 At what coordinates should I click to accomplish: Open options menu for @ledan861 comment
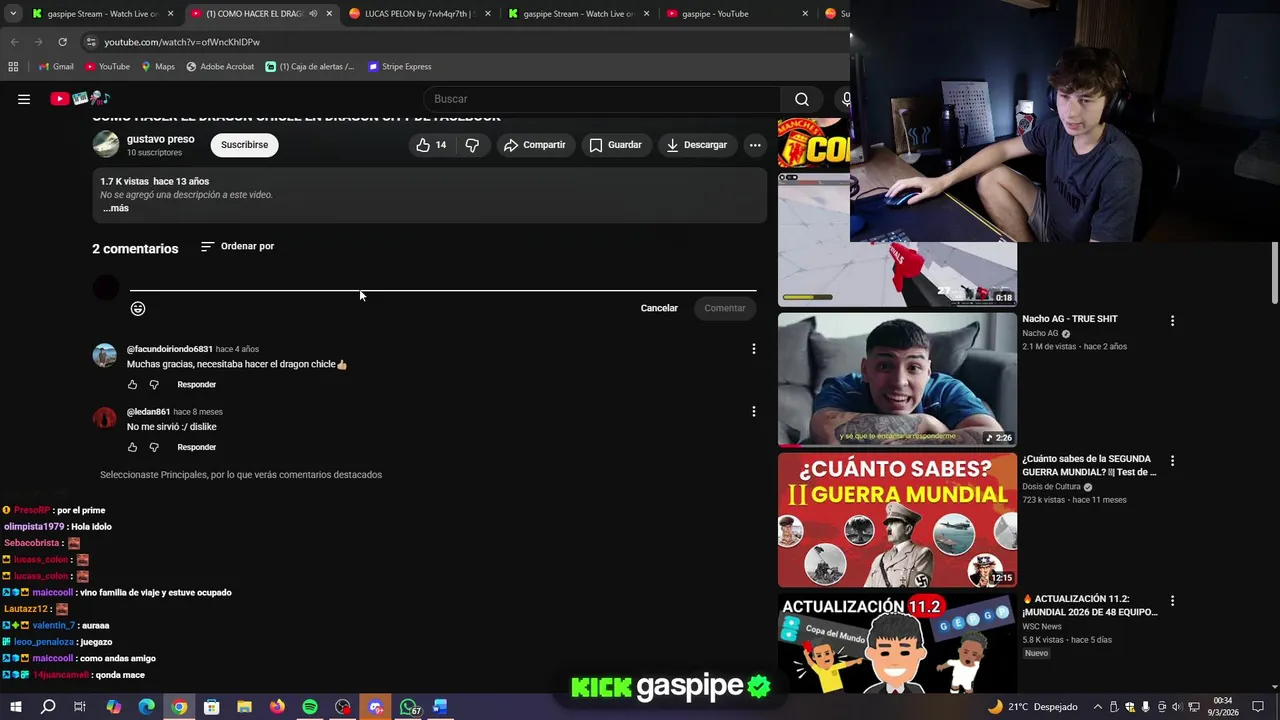pyautogui.click(x=754, y=411)
